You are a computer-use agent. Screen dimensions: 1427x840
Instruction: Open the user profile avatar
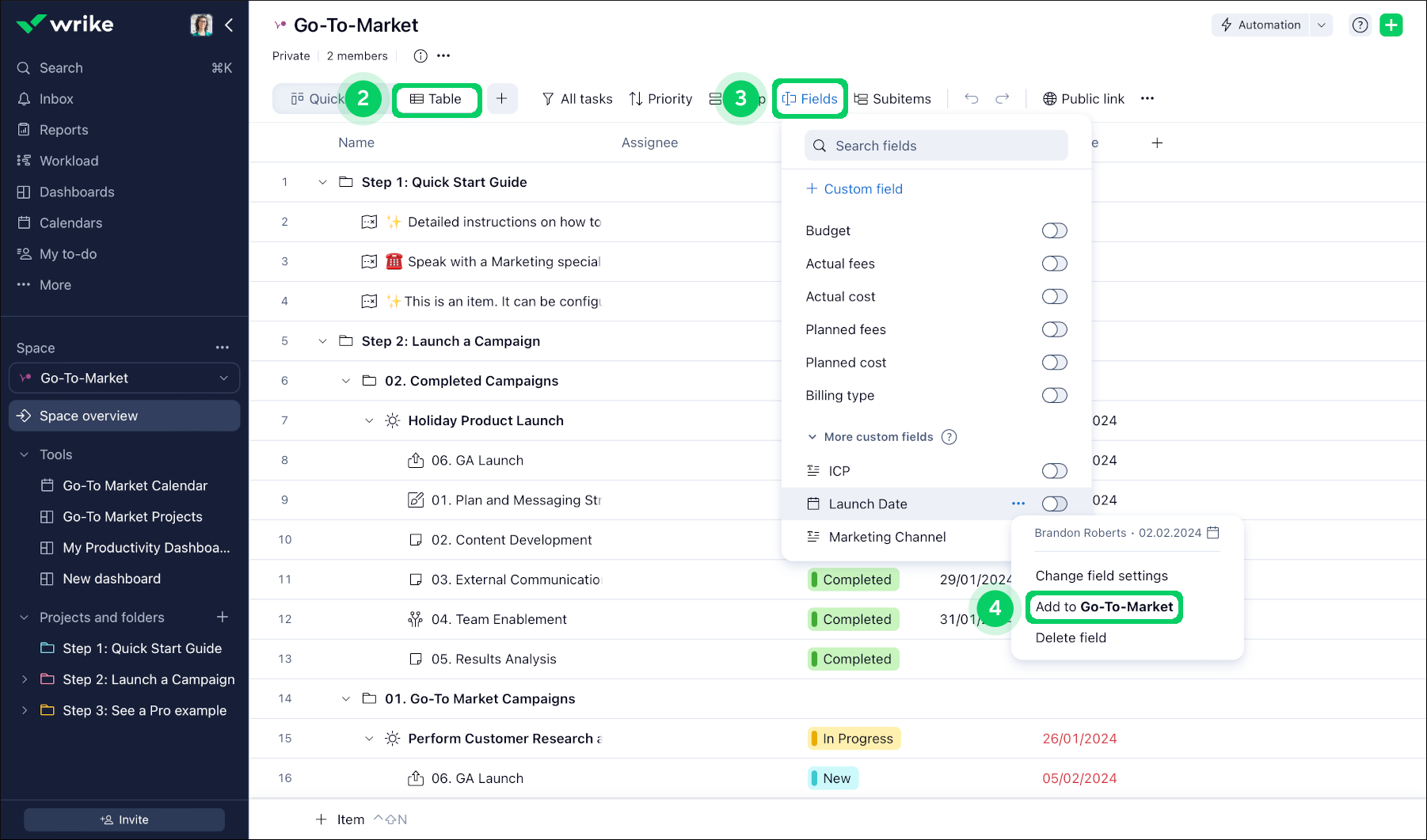pos(201,25)
